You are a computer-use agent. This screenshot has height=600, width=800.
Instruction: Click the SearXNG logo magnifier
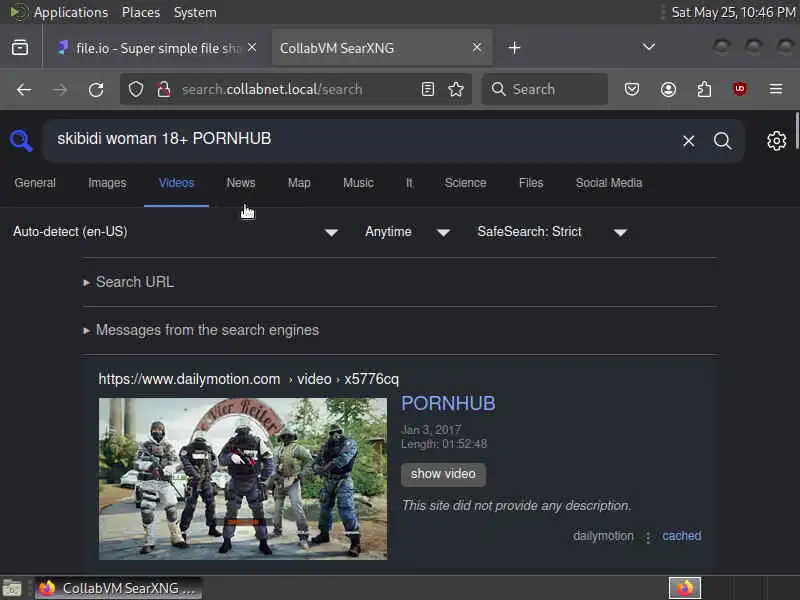point(21,140)
